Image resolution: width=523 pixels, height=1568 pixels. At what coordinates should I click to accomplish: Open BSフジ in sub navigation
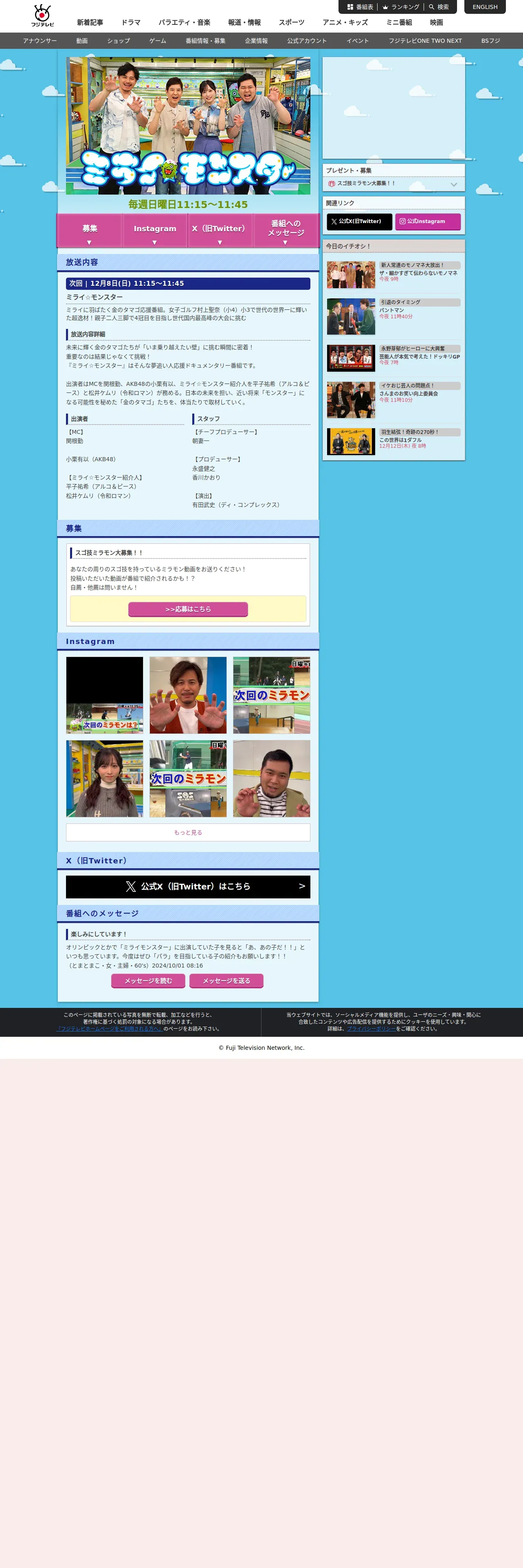click(491, 41)
